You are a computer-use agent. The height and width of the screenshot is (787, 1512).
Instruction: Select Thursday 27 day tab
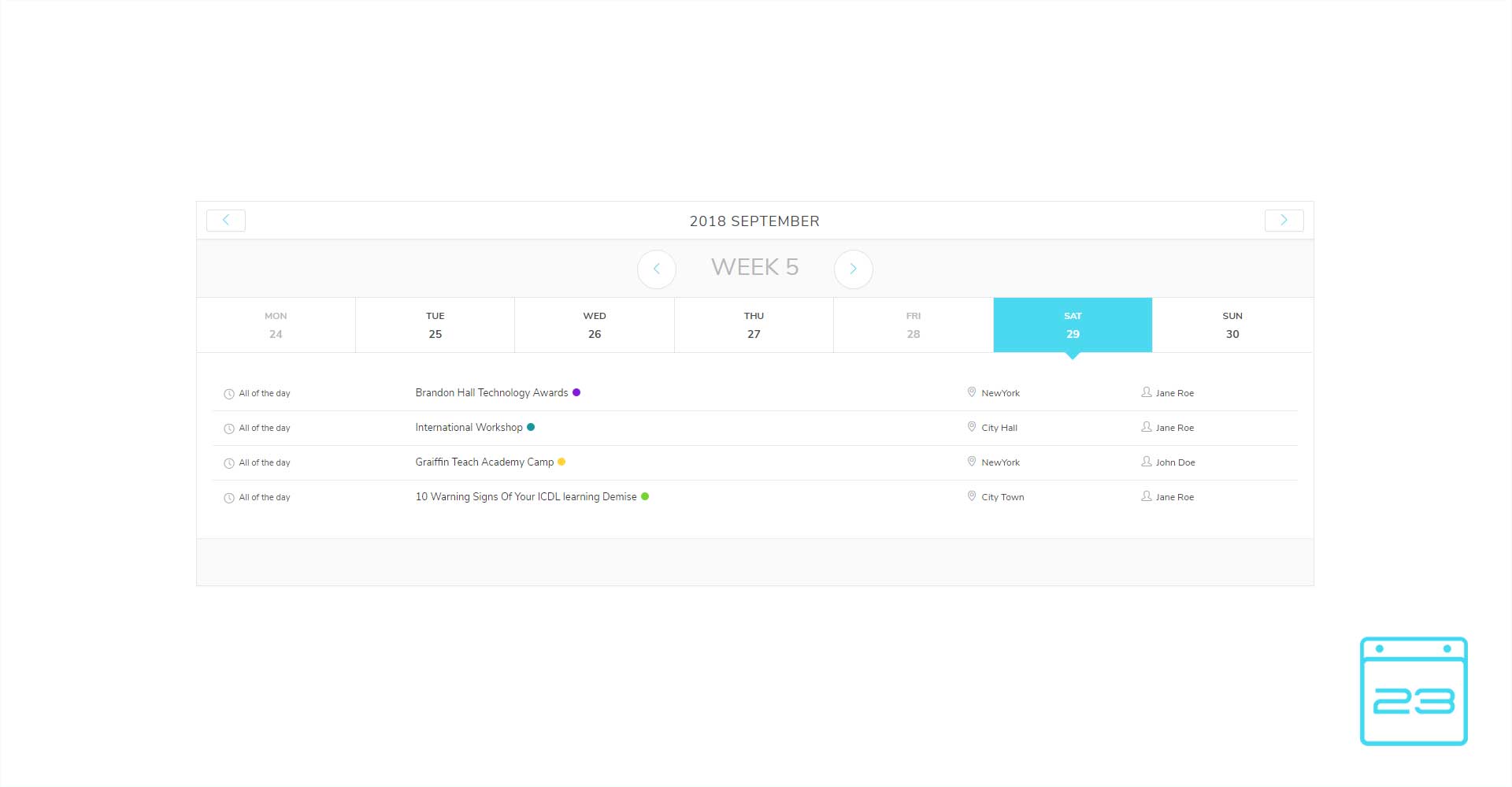(754, 325)
